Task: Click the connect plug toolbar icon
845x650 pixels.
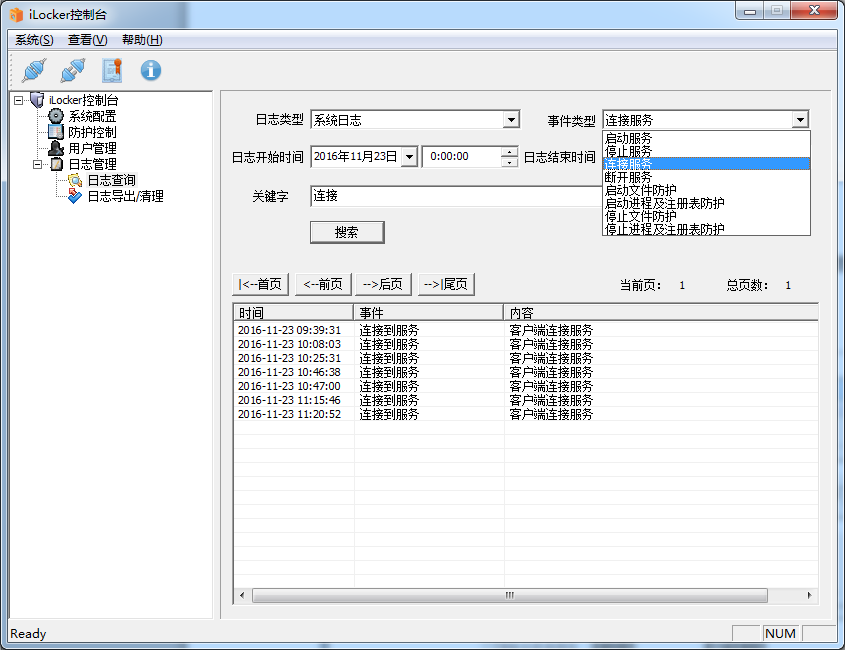Action: click(34, 70)
